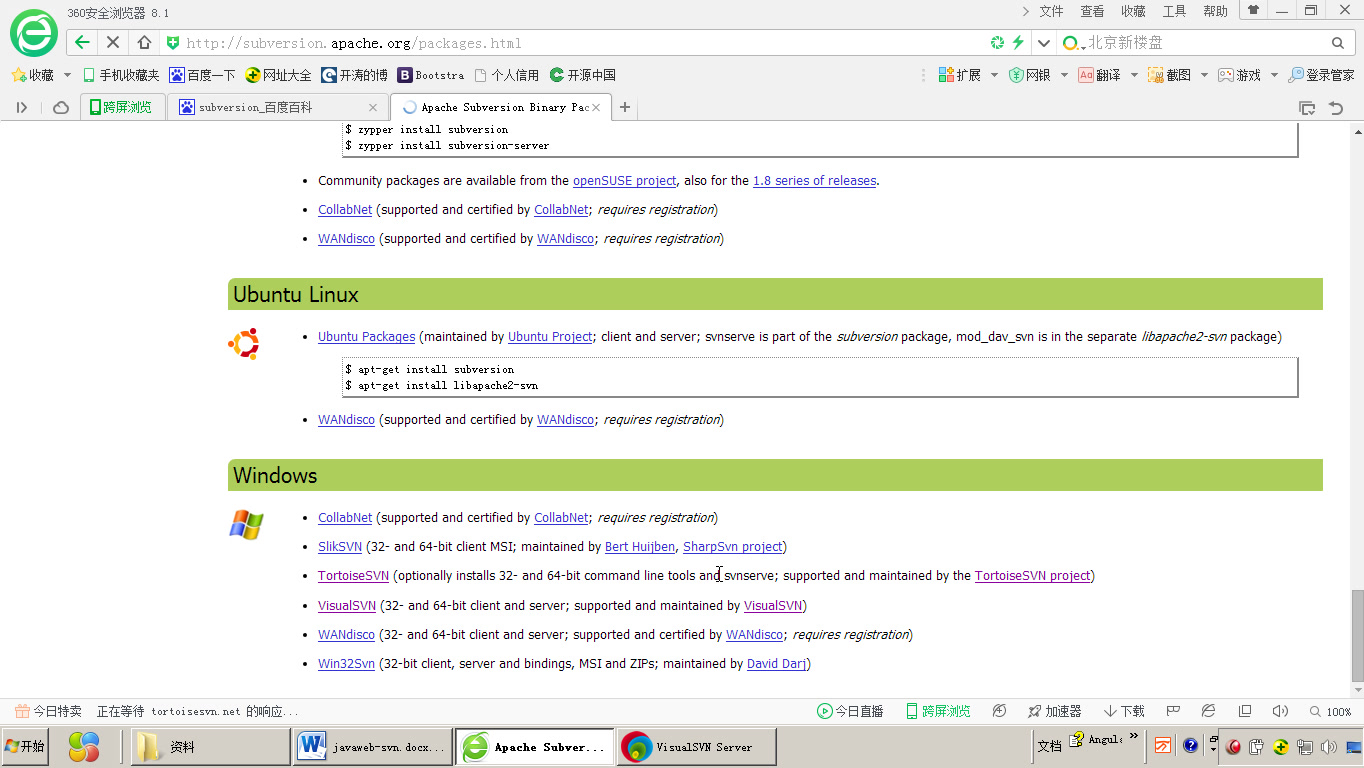Open the 个人信用 bookmark
The height and width of the screenshot is (768, 1364).
tap(507, 75)
